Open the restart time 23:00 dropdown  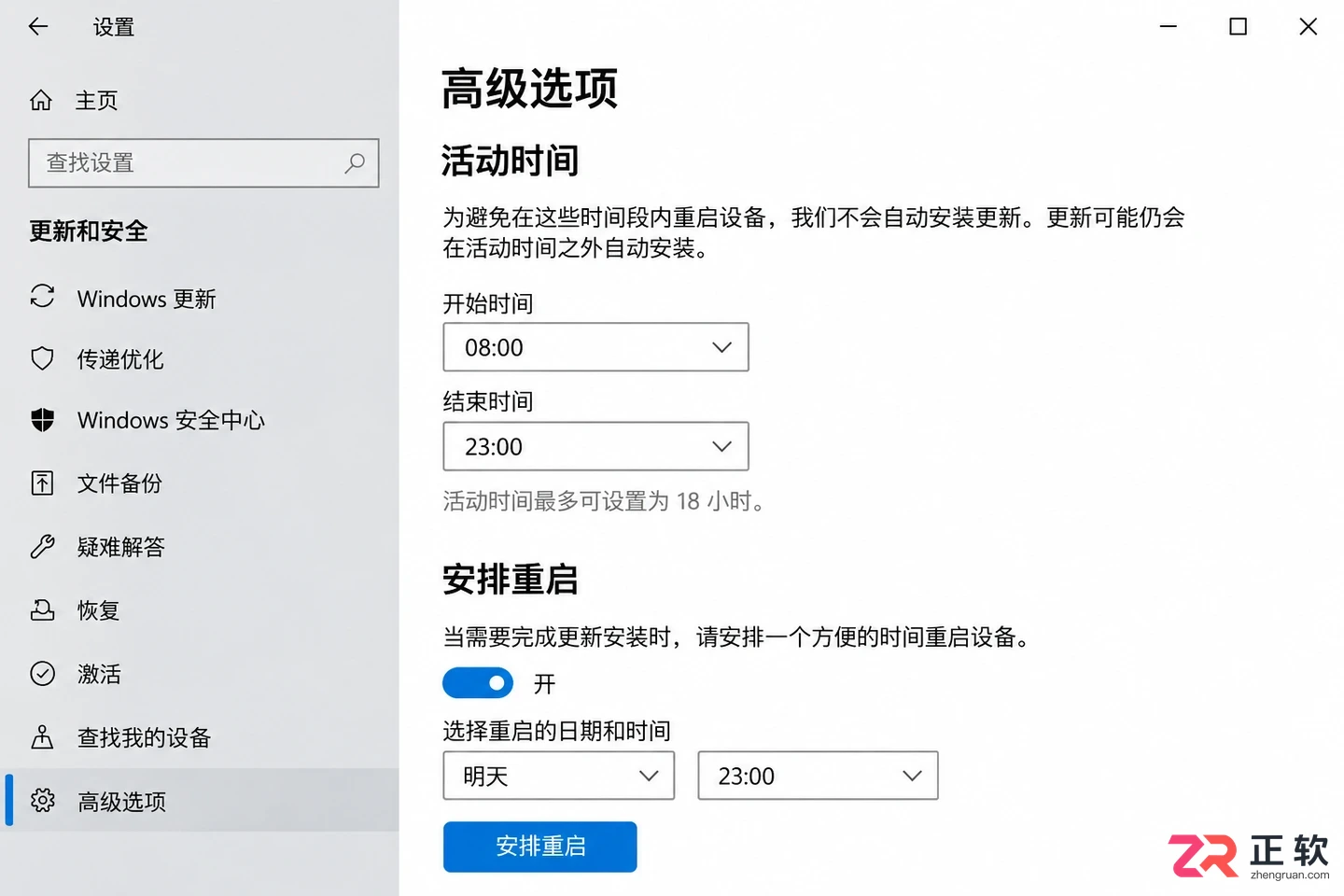pyautogui.click(x=818, y=776)
